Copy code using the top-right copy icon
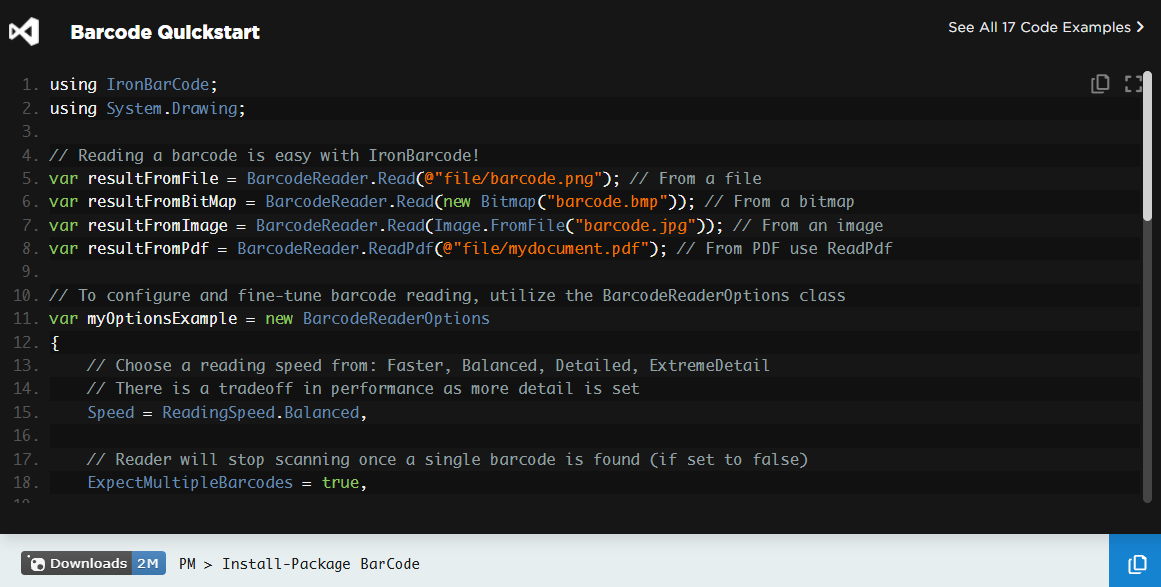This screenshot has height=587, width=1161. 1100,84
